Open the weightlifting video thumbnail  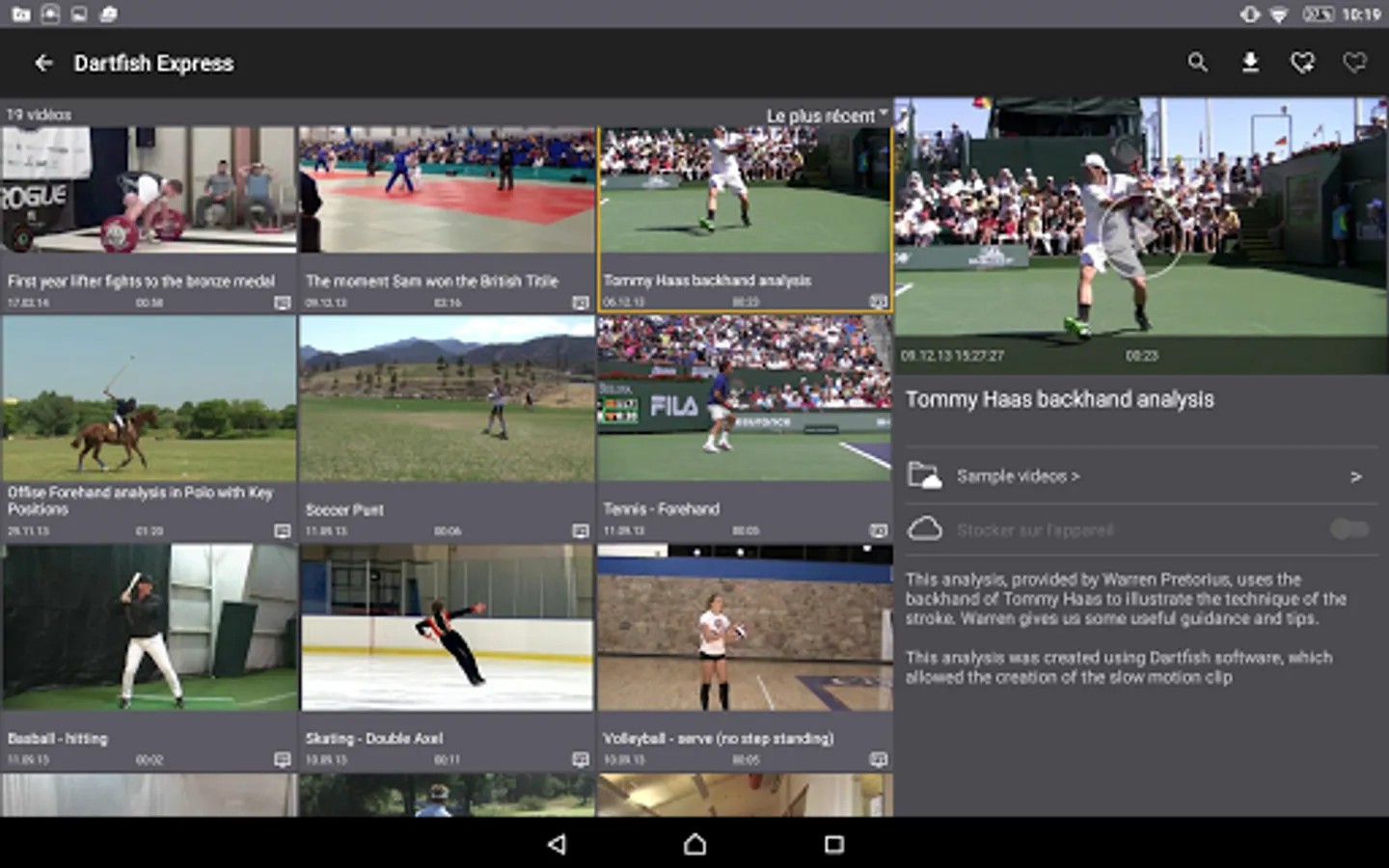coord(149,190)
